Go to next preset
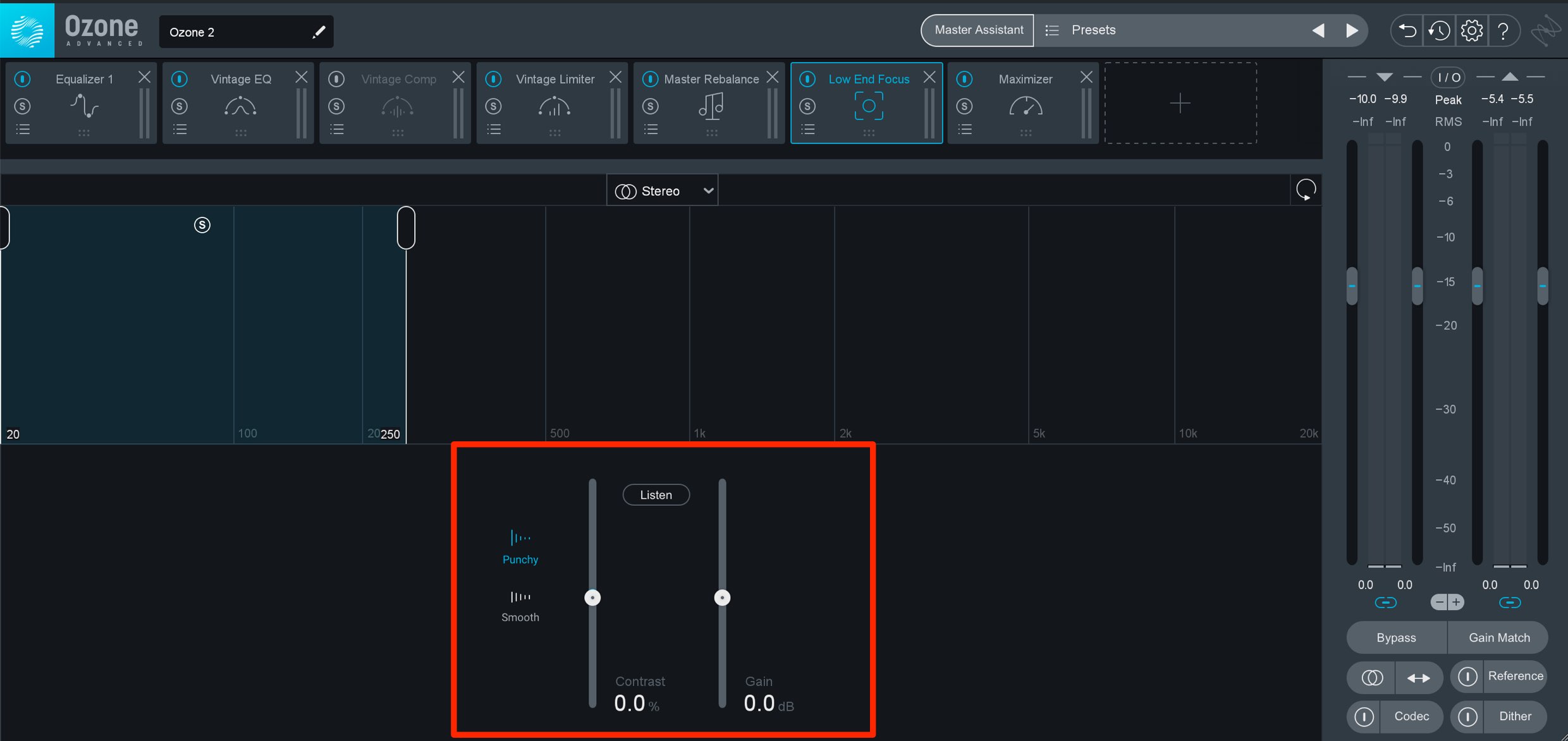 pyautogui.click(x=1352, y=30)
